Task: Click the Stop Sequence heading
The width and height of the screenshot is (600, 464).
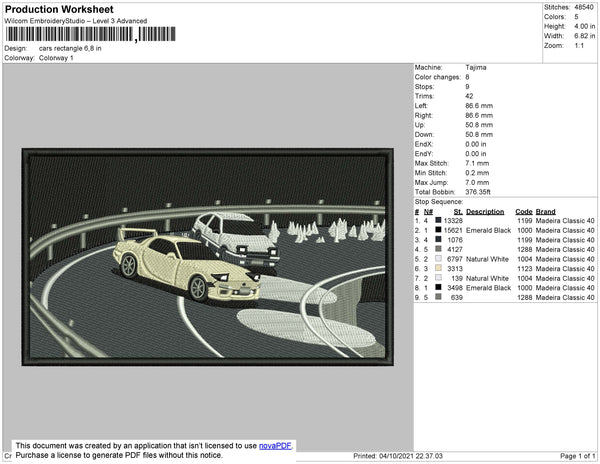Action: (441, 202)
